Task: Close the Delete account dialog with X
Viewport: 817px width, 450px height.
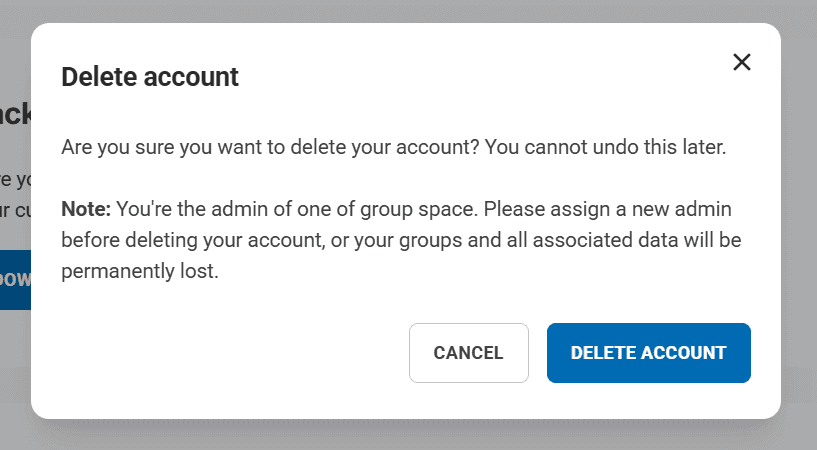Action: 741,62
